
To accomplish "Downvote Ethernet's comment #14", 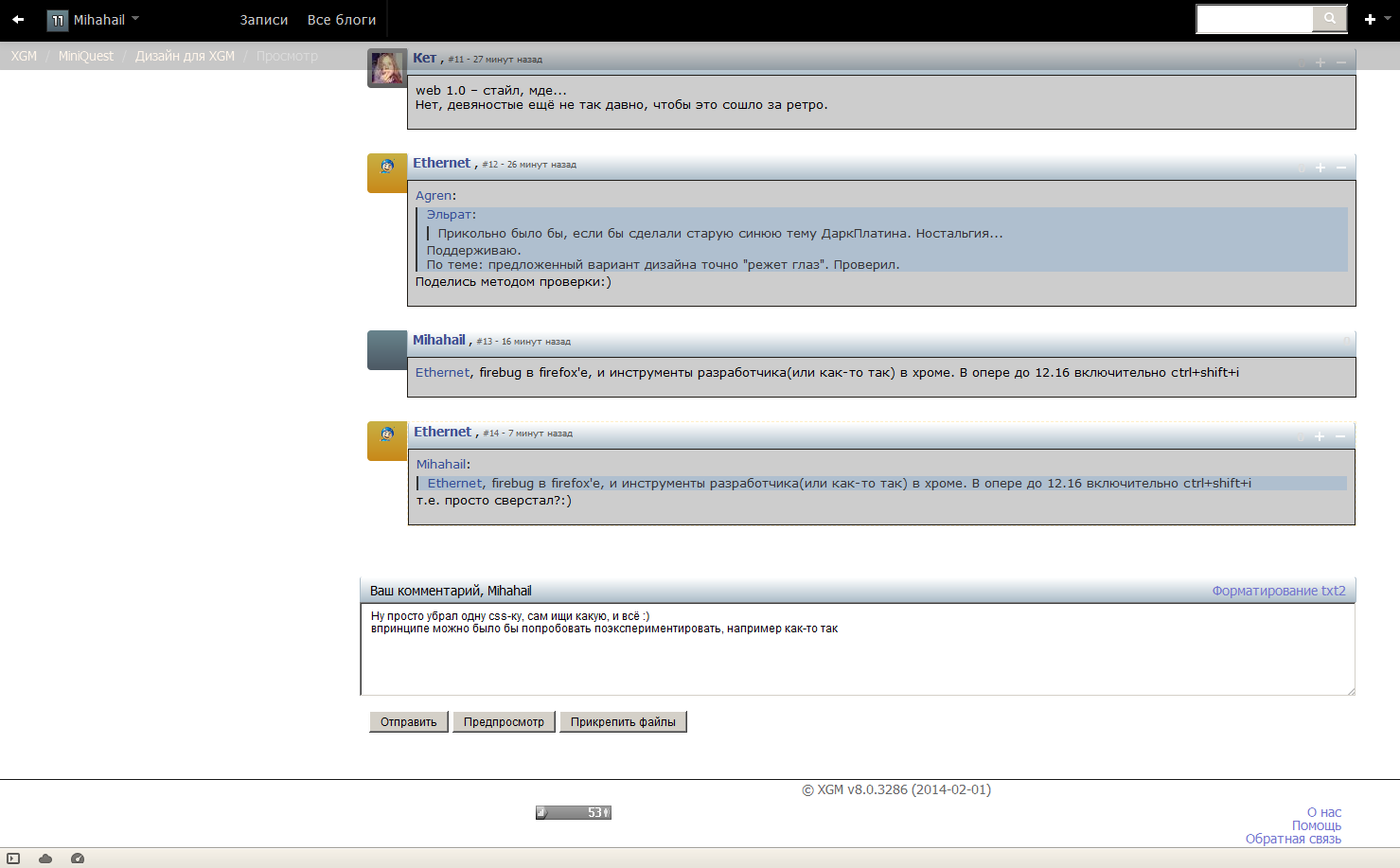I will [x=1340, y=436].
